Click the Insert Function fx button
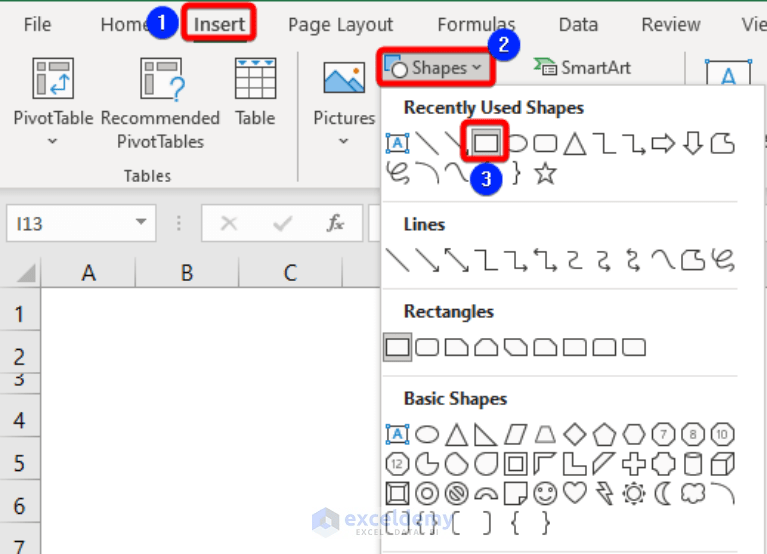Screen dimensions: 767x554 [335, 223]
